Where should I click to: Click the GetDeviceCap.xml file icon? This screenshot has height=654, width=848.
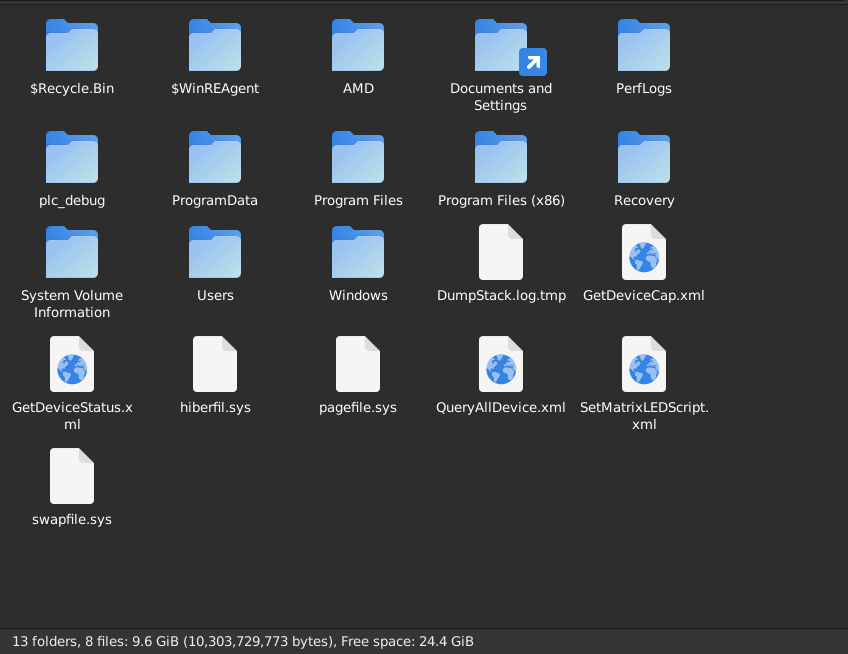(644, 252)
